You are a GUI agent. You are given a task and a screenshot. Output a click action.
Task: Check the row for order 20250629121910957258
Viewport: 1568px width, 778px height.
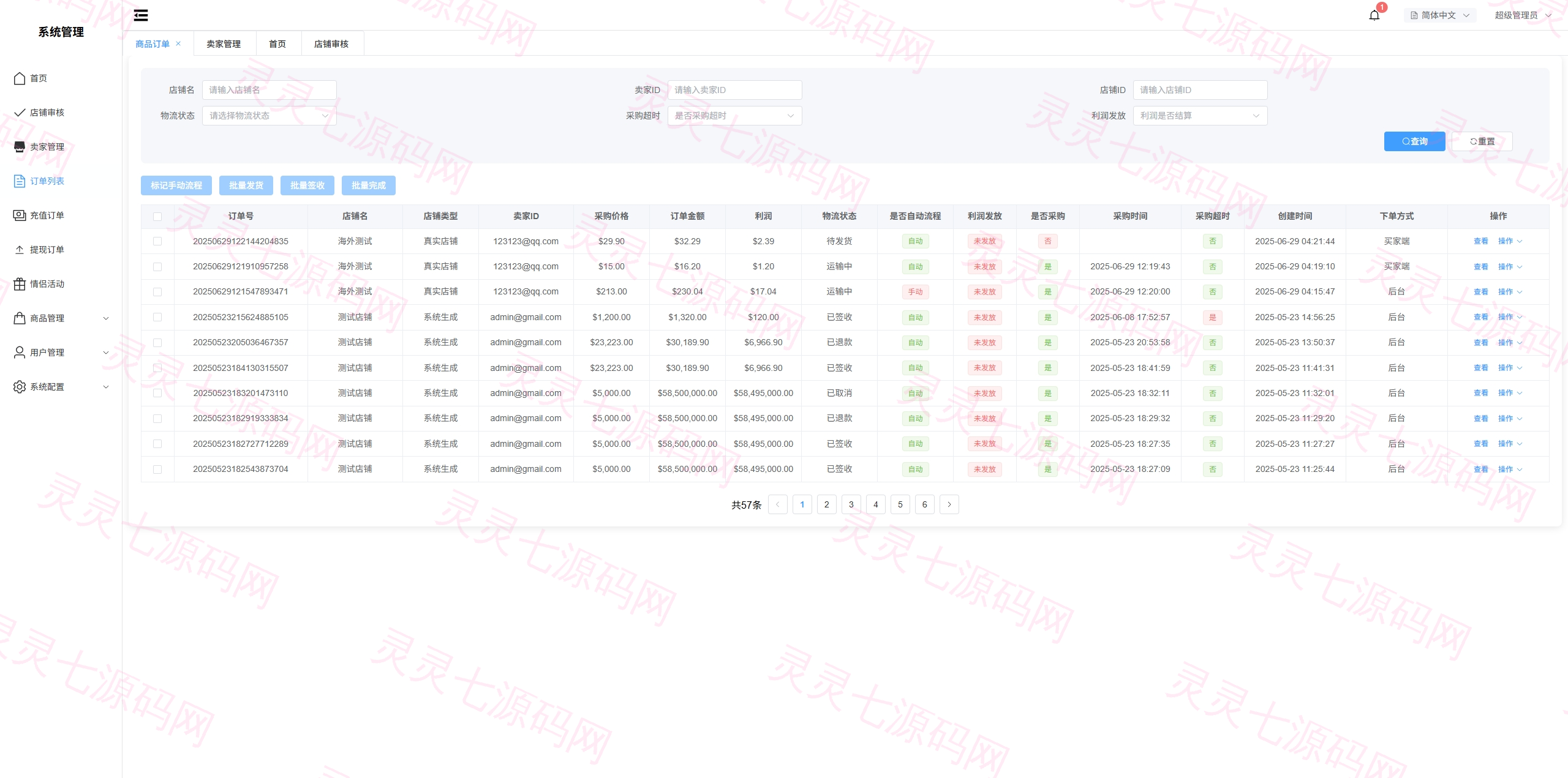[x=157, y=267]
